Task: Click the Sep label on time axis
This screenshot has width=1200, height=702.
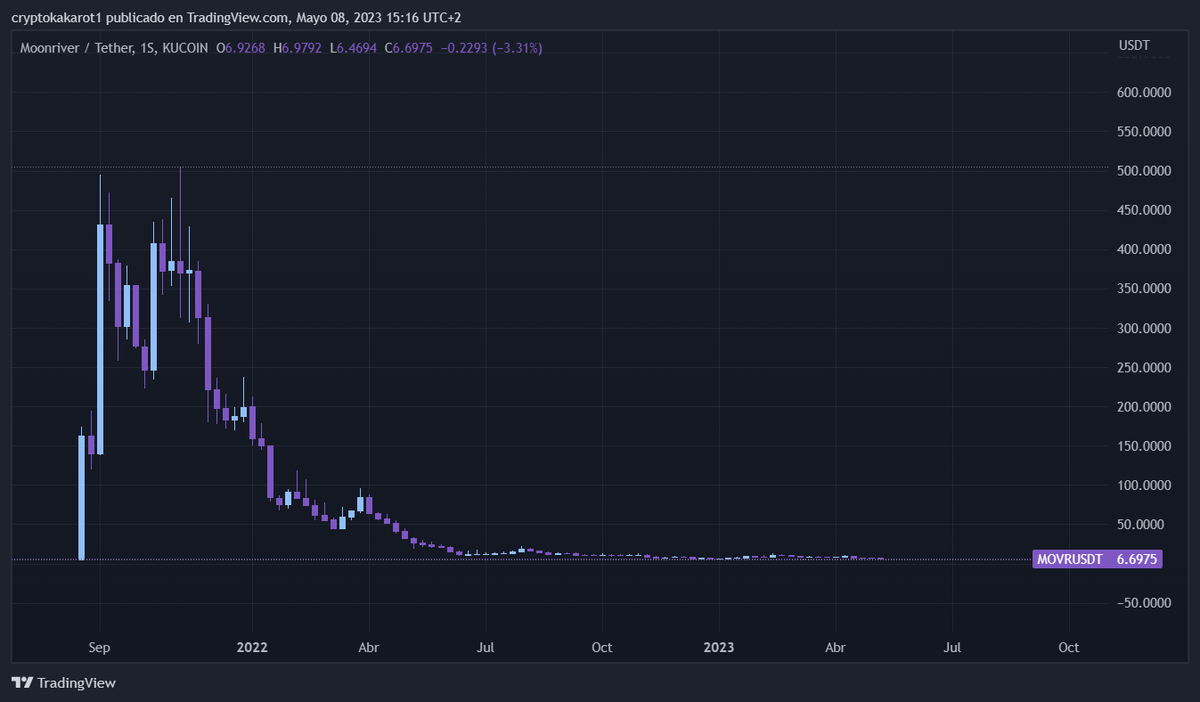Action: pyautogui.click(x=98, y=647)
